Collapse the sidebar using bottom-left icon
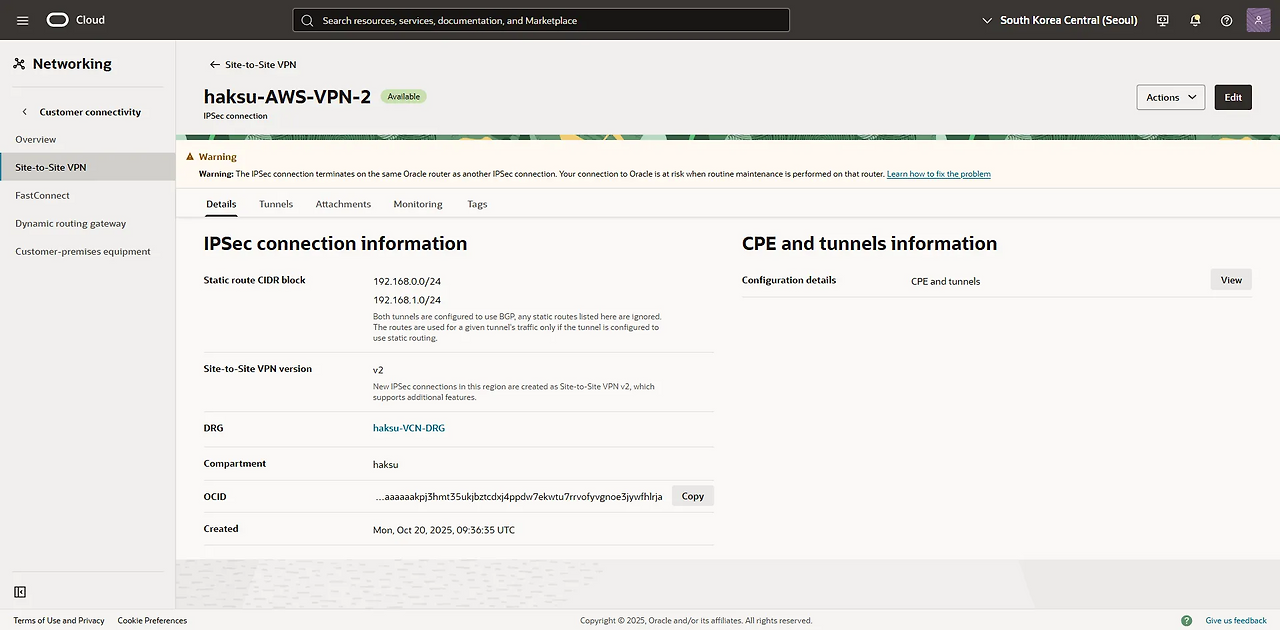This screenshot has height=630, width=1280. tap(20, 592)
